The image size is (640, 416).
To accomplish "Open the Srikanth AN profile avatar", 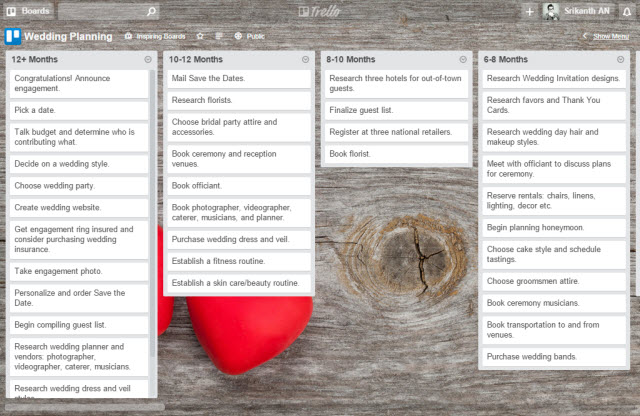I will point(551,11).
